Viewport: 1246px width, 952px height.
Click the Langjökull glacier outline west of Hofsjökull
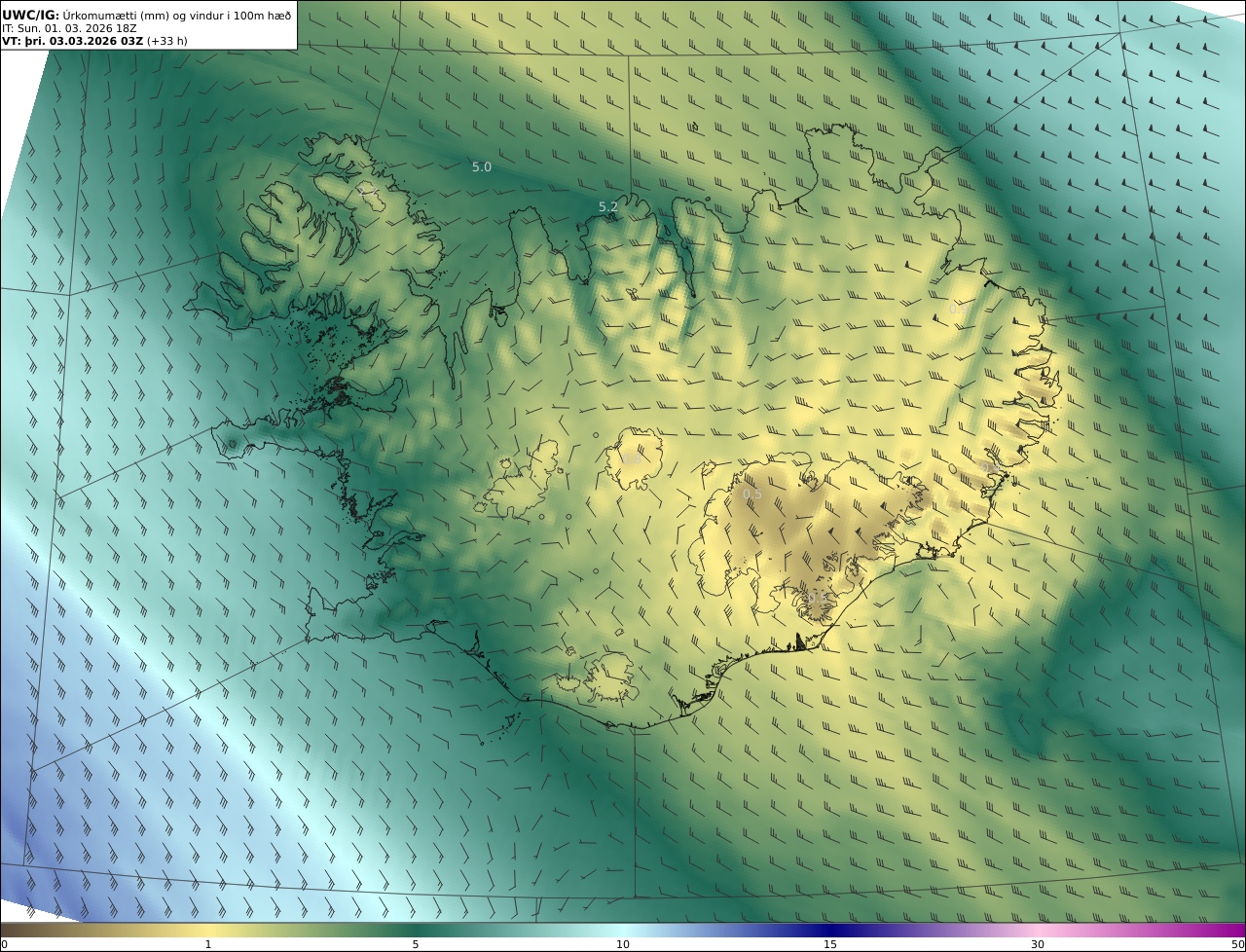[x=521, y=479]
